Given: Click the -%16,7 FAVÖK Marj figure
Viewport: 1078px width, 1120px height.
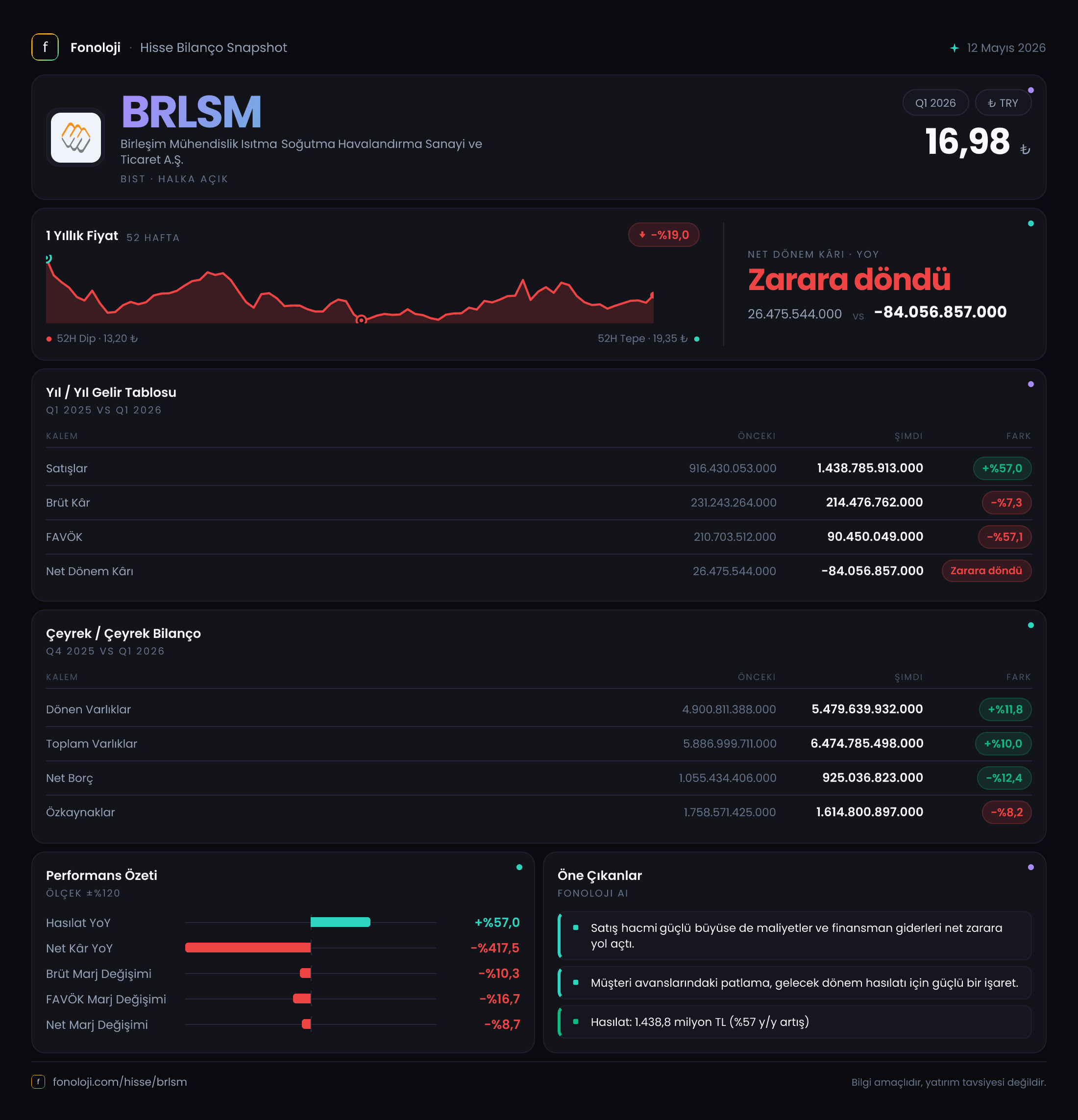Looking at the screenshot, I should point(500,999).
